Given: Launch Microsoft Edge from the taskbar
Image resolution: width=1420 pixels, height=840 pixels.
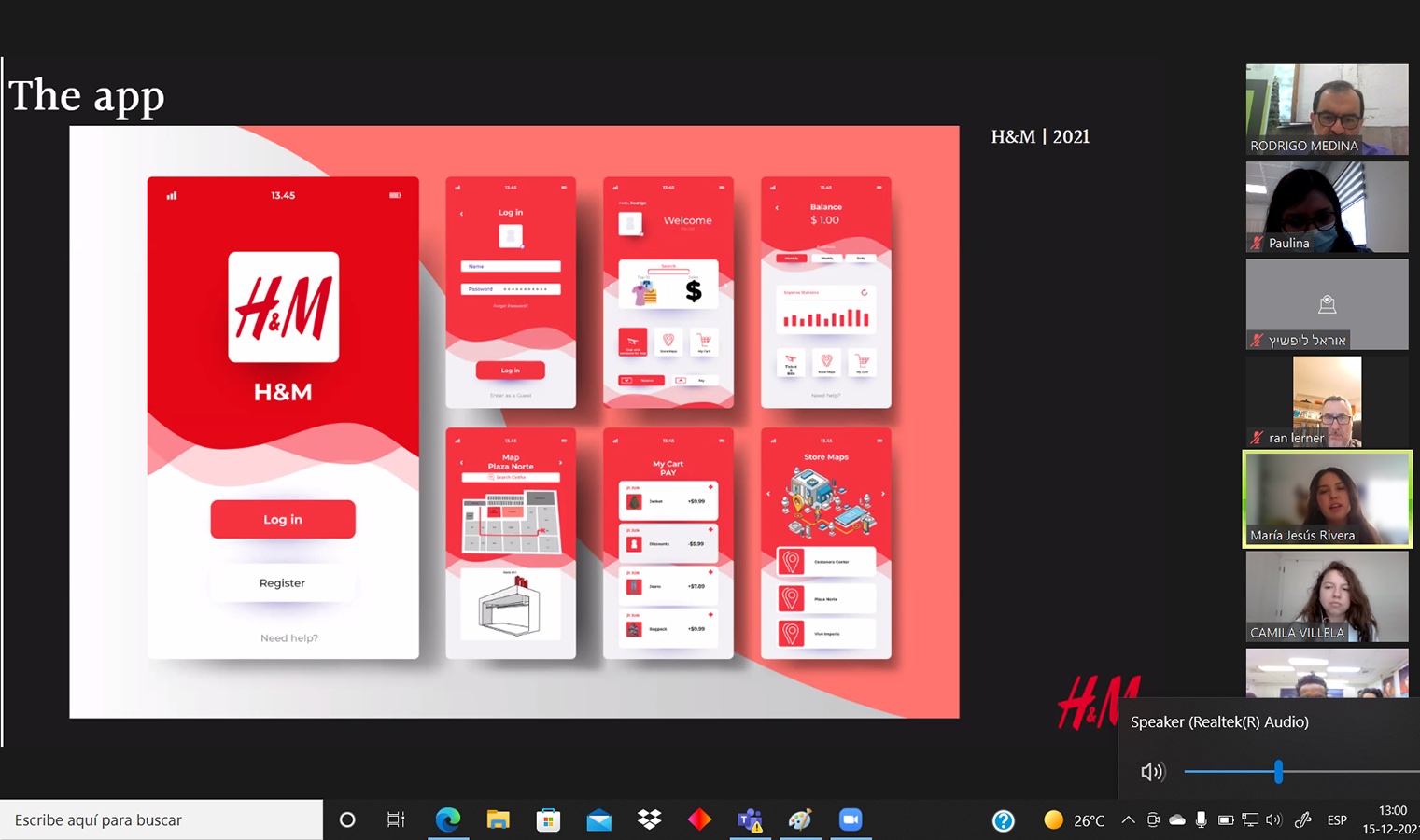Looking at the screenshot, I should click(448, 819).
